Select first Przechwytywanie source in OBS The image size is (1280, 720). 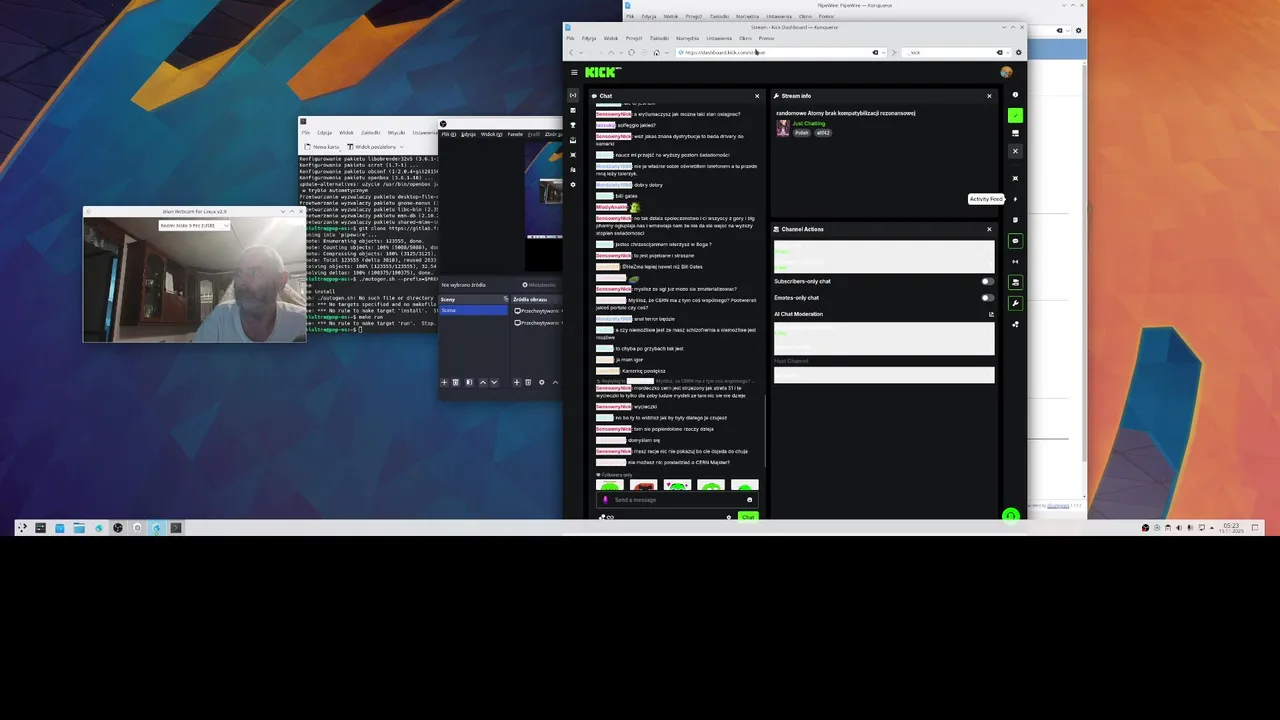tap(538, 311)
